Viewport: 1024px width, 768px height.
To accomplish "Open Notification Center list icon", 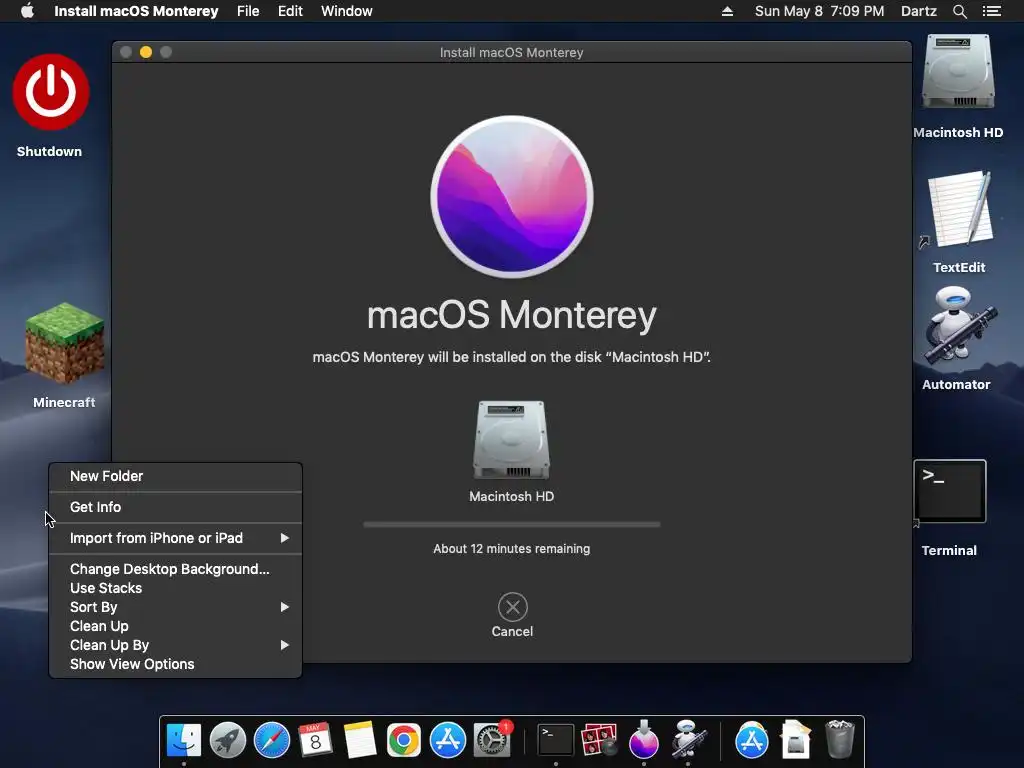I will pyautogui.click(x=991, y=11).
